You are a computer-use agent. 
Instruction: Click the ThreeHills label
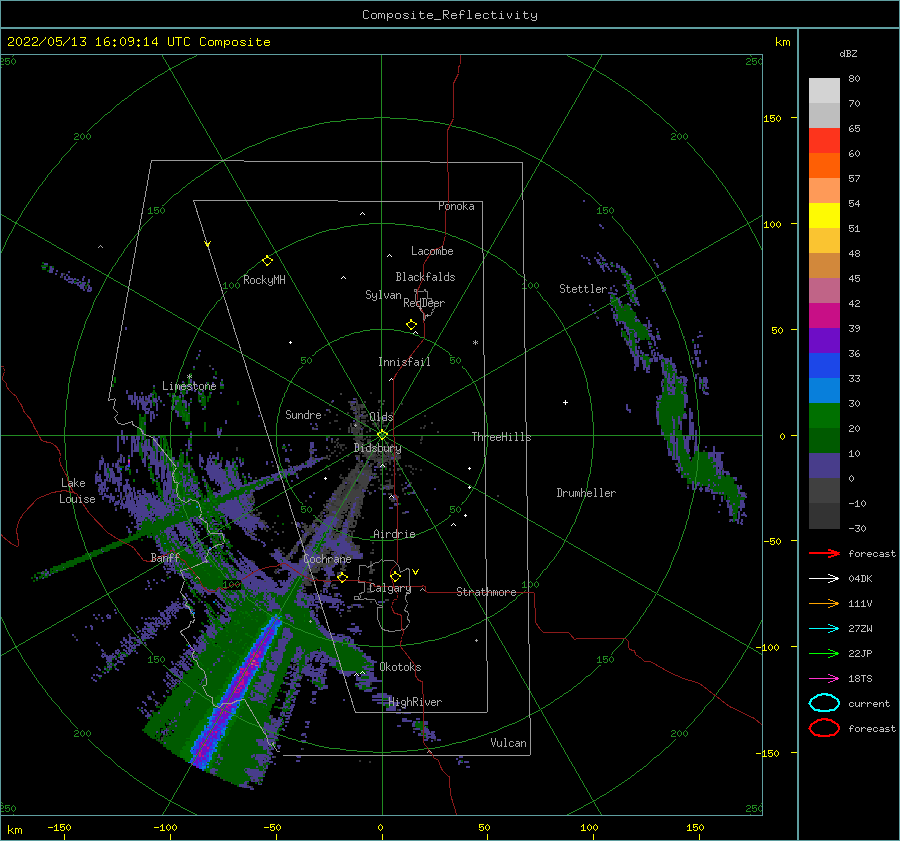point(502,437)
